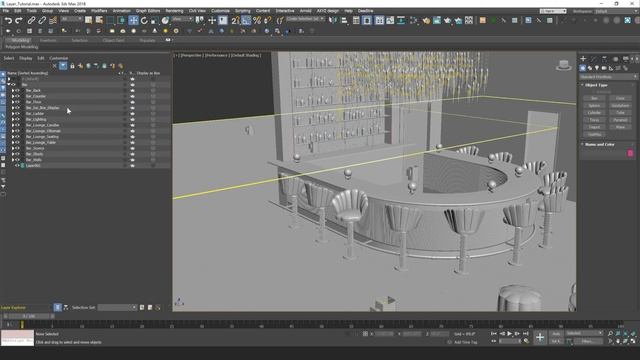Click the ViewCube in the viewport corner
The height and width of the screenshot is (360, 640).
[x=564, y=65]
